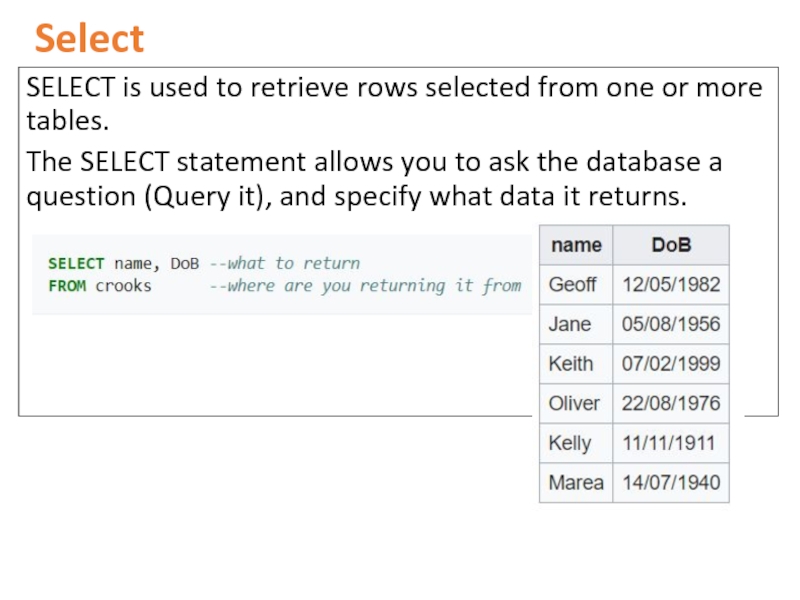Click the "--what to return" code comment
The width and height of the screenshot is (800, 600).
click(x=284, y=264)
